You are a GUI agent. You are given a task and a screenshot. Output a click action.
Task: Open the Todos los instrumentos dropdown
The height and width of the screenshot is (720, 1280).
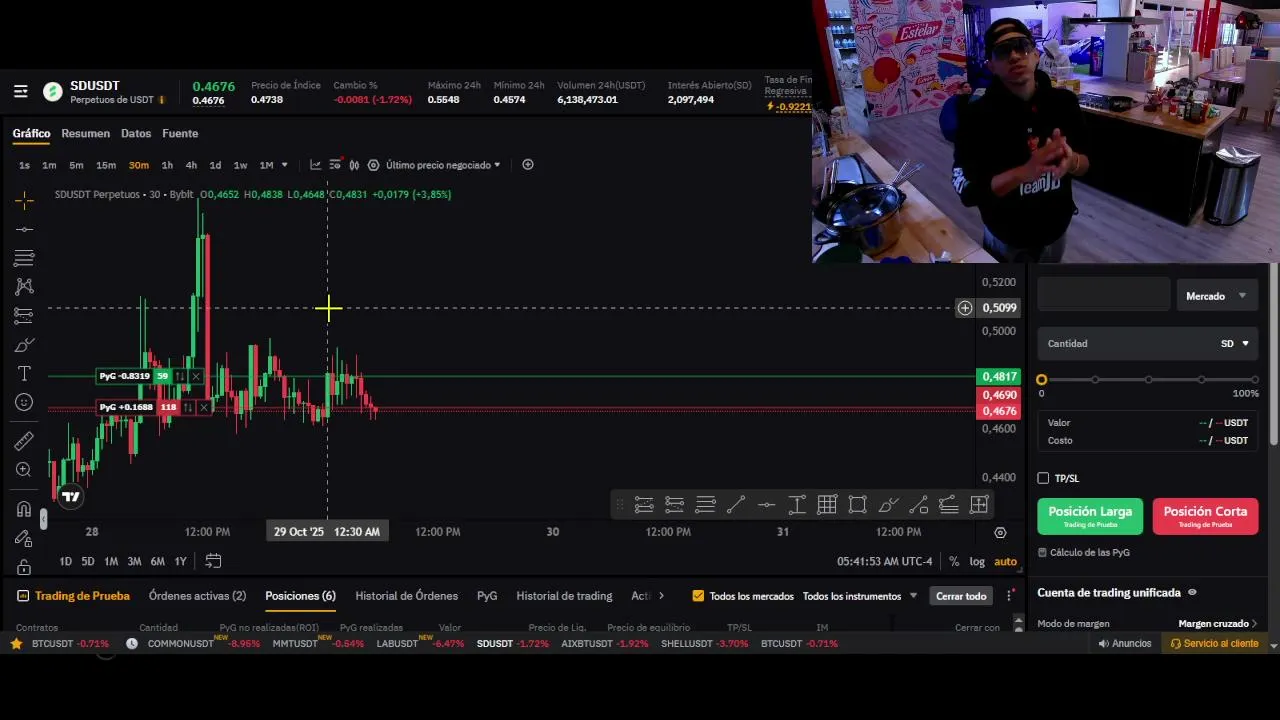pos(860,596)
